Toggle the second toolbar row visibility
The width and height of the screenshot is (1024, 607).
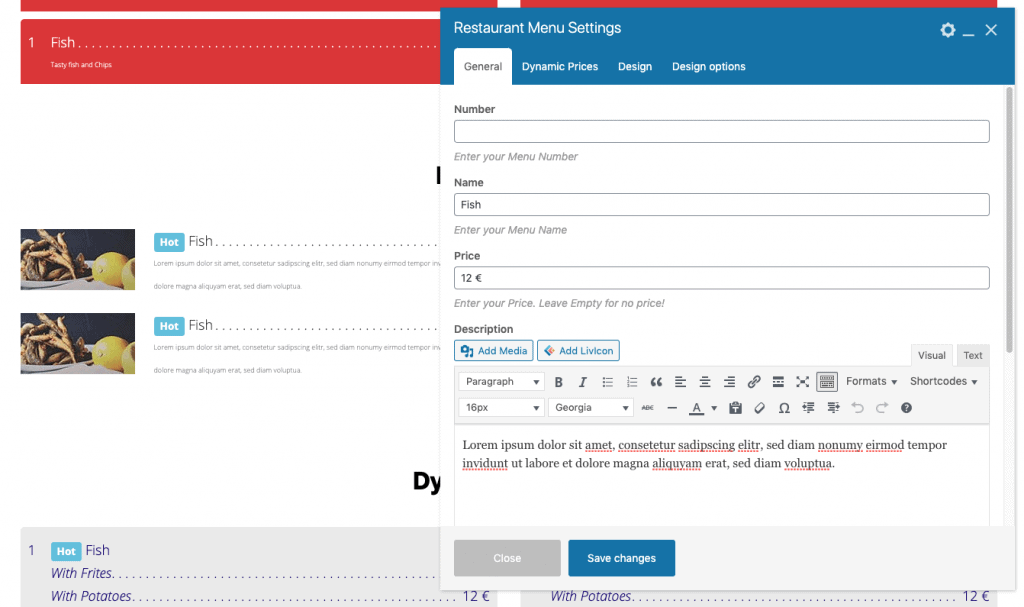pos(827,381)
